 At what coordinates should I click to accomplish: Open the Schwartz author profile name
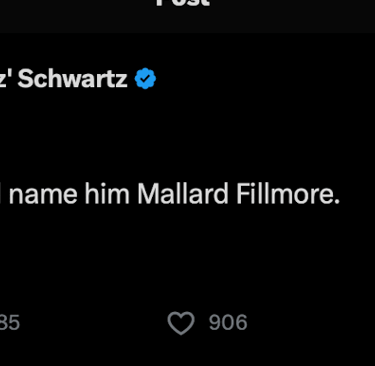pos(63,79)
